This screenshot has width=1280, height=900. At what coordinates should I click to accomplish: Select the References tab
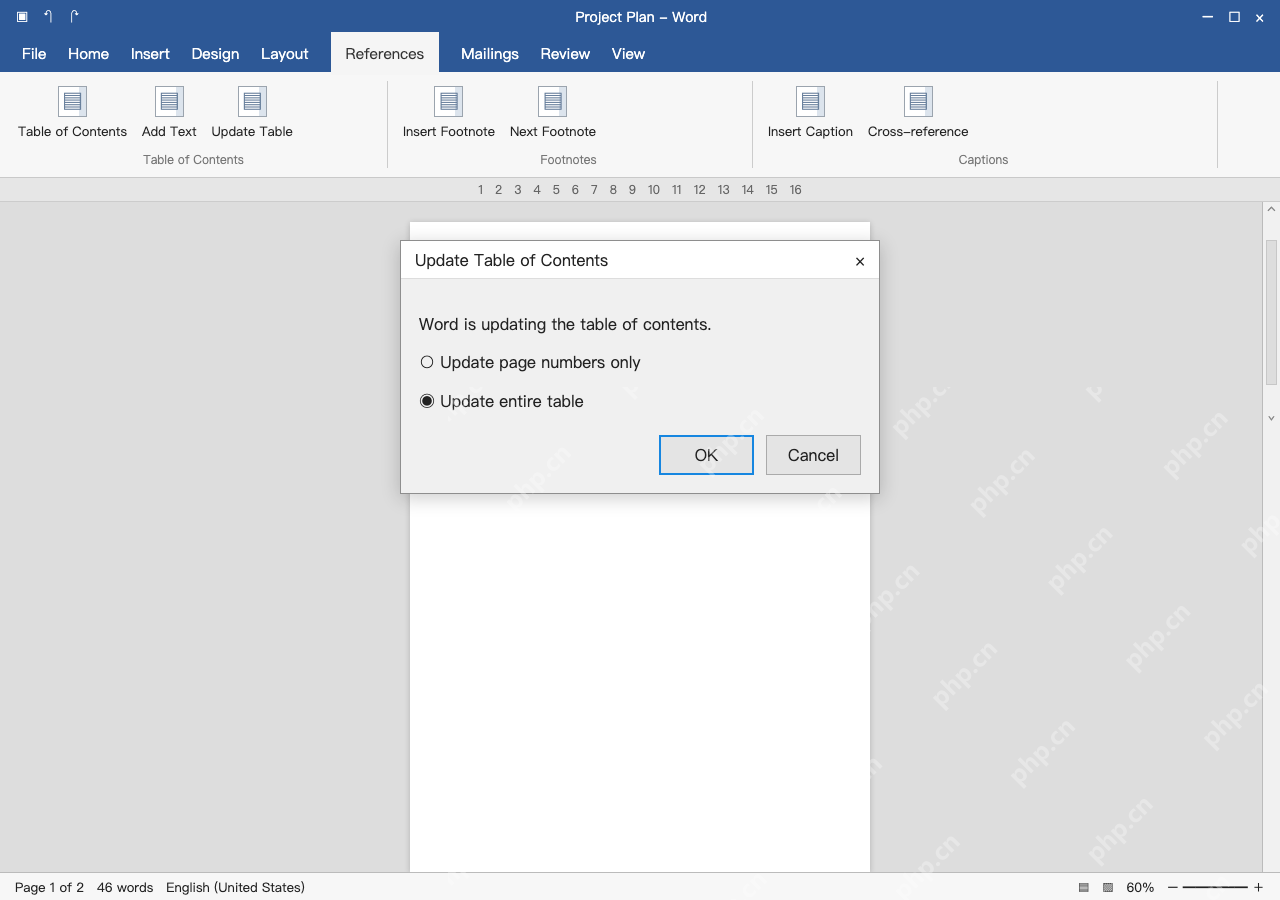(385, 54)
